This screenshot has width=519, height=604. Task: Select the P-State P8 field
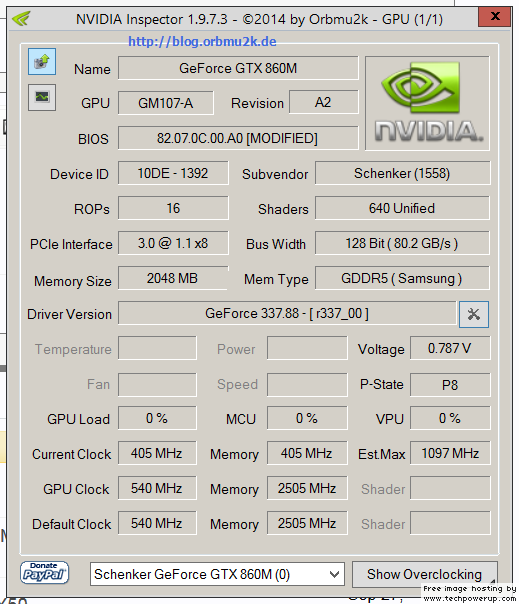pos(450,385)
